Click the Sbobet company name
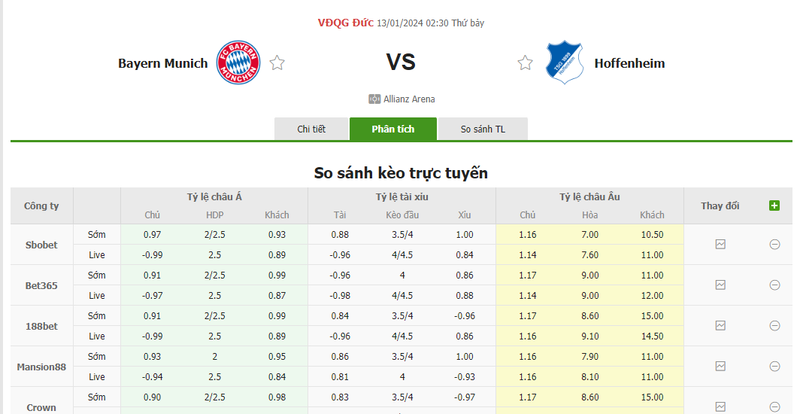Viewport: 800px width, 414px height. (x=41, y=244)
